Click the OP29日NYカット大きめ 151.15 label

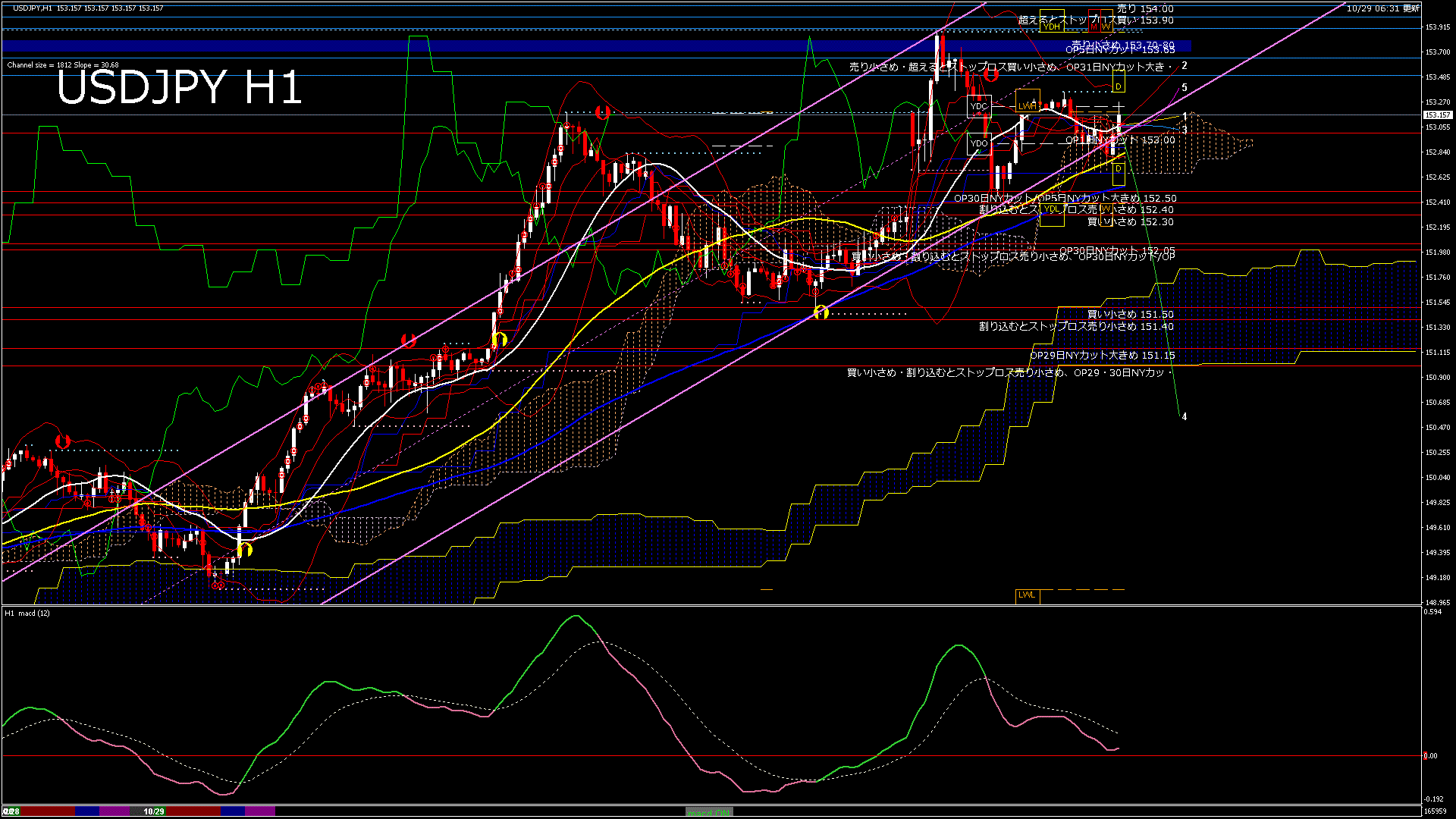pos(1102,355)
